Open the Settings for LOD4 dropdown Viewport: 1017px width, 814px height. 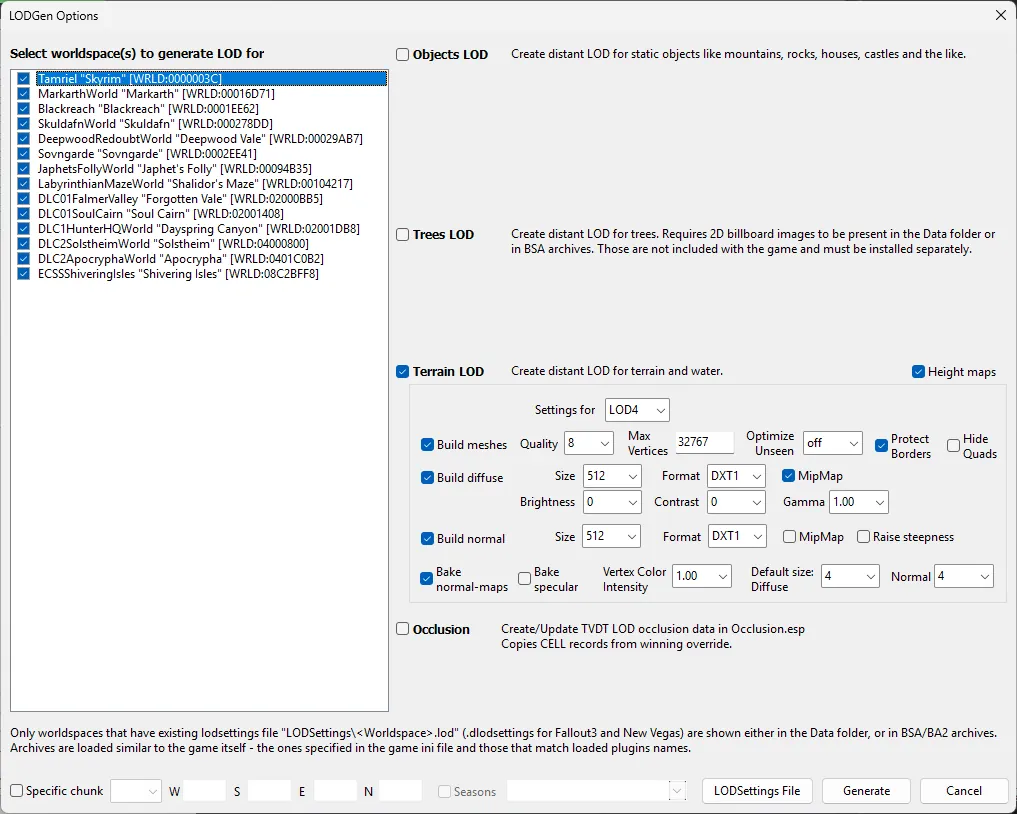coord(637,410)
